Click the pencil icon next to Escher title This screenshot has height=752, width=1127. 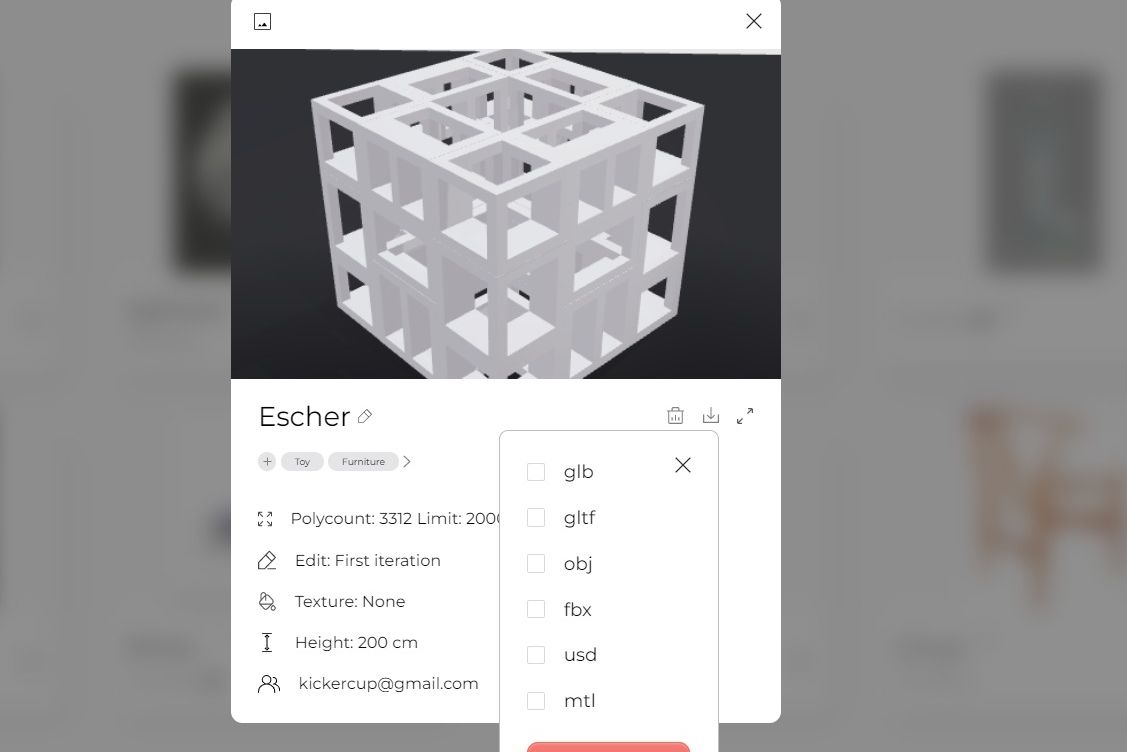[x=365, y=416]
